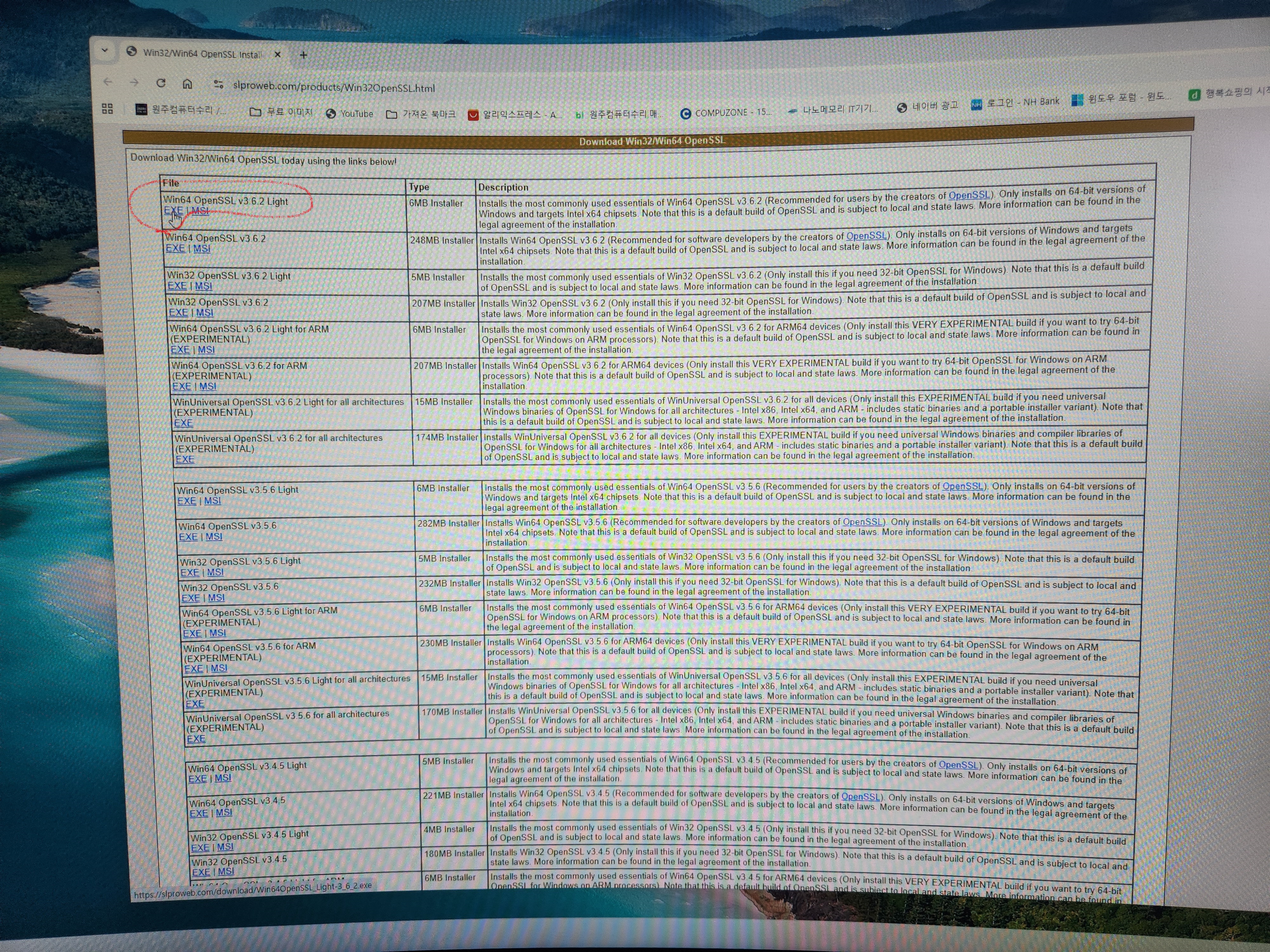
Task: Expand the tab search chevron
Action: 104,50
